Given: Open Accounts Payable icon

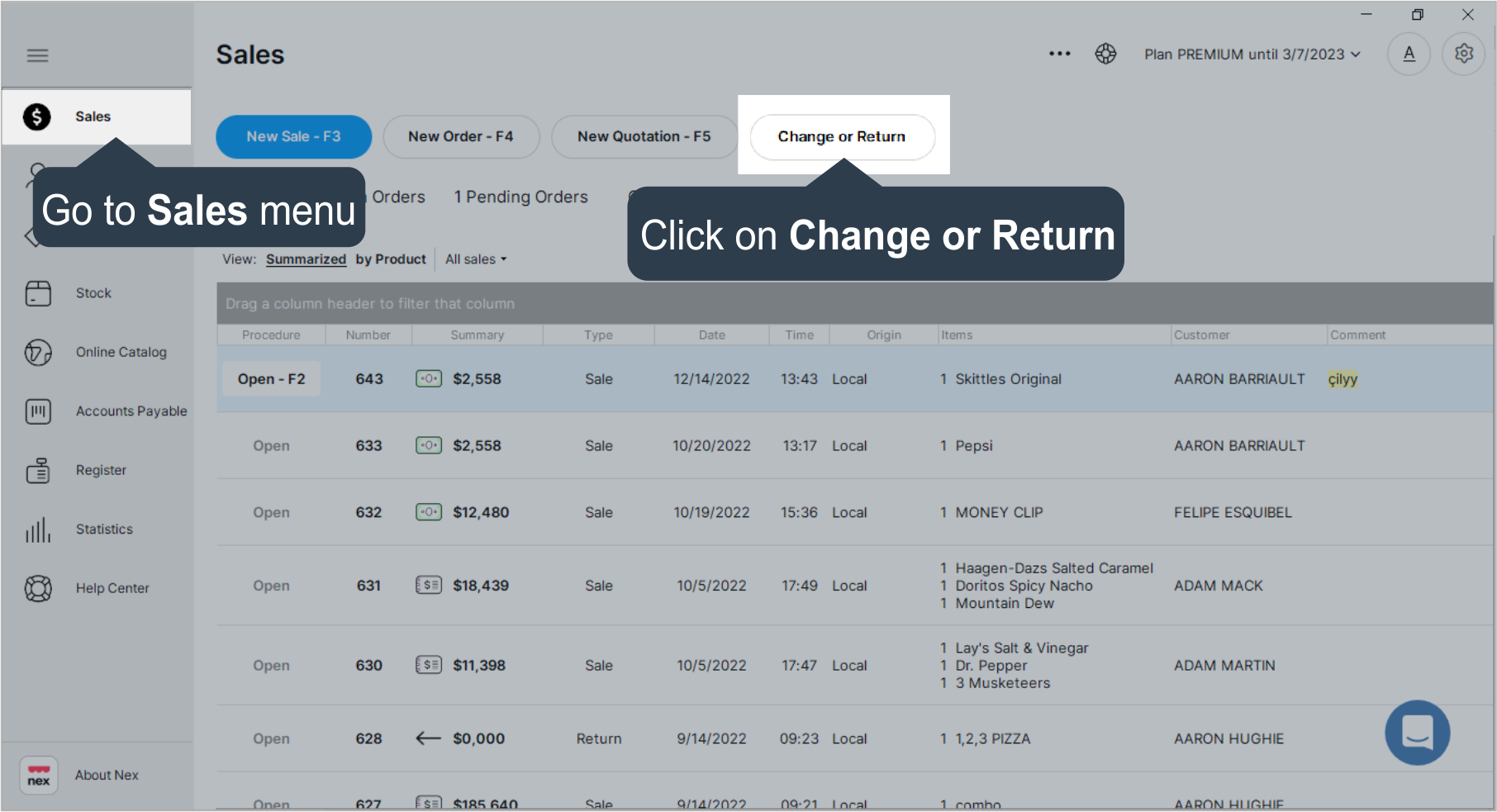Looking at the screenshot, I should [x=38, y=411].
